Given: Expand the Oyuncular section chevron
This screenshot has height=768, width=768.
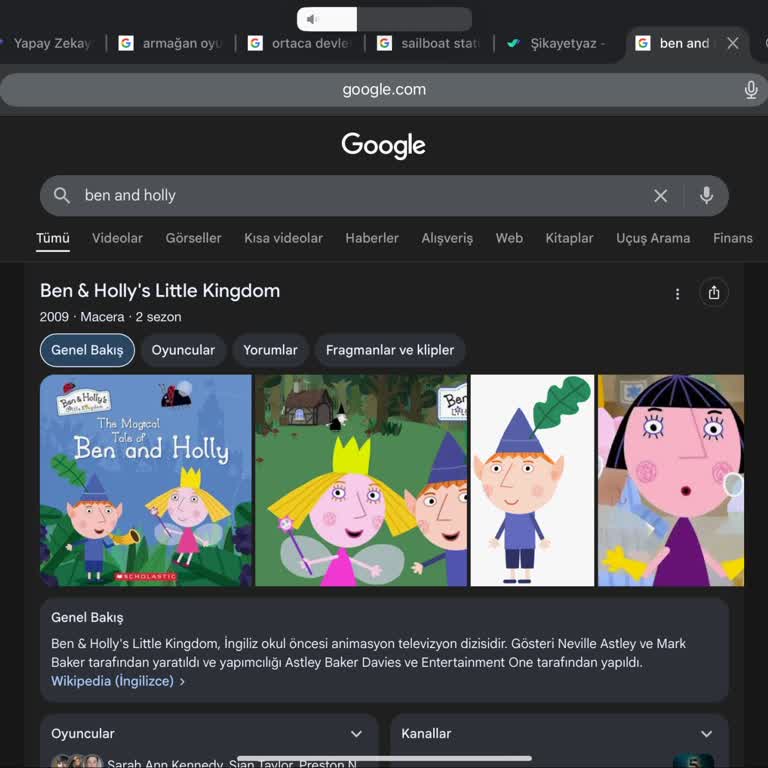Looking at the screenshot, I should [356, 734].
